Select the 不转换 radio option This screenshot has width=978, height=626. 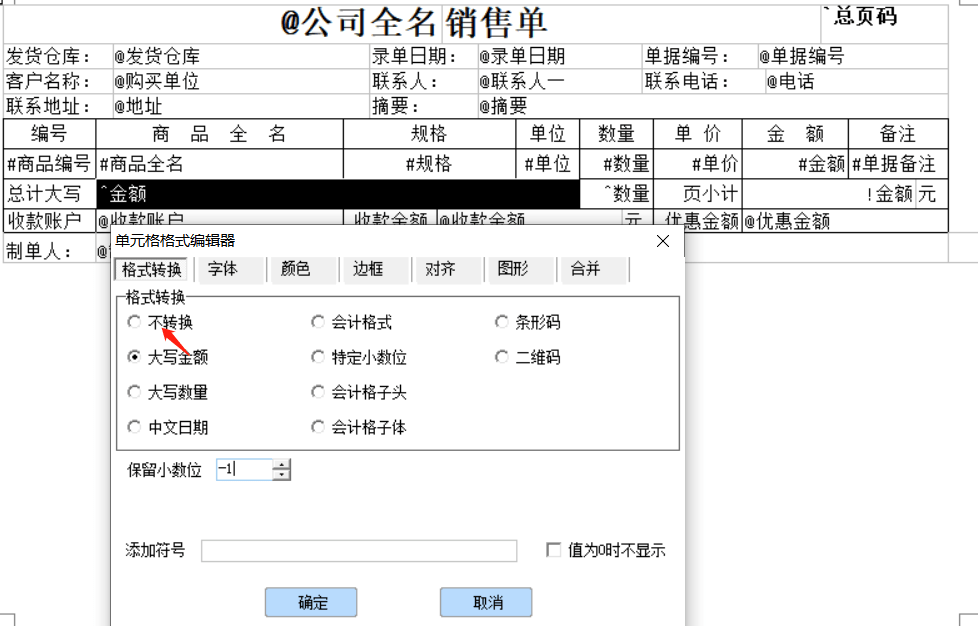click(x=160, y=322)
